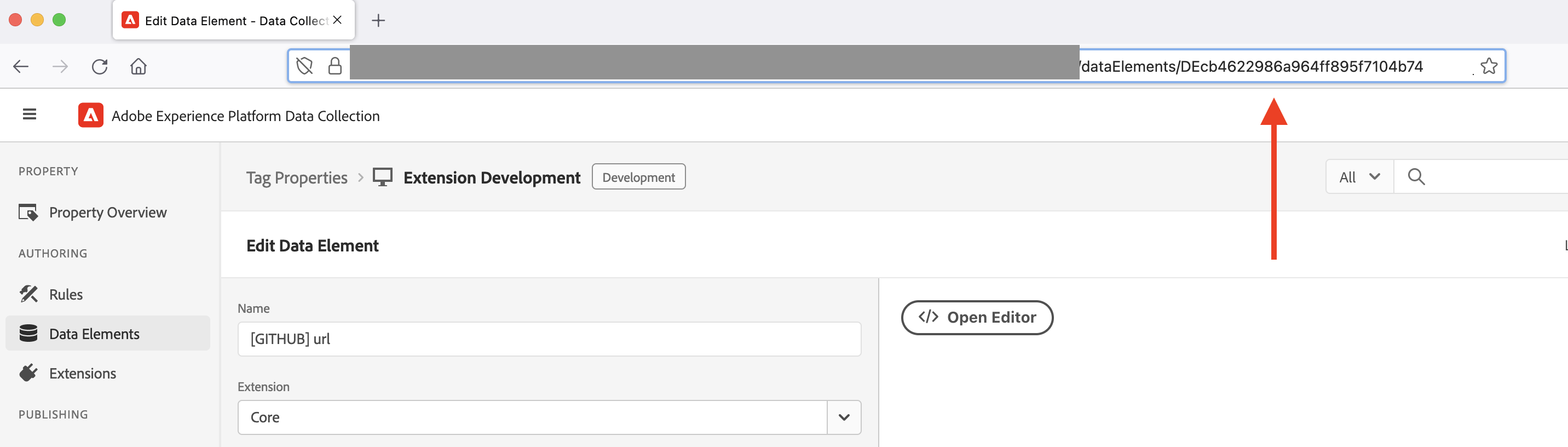
Task: Open the hamburger navigation menu
Action: tap(29, 114)
